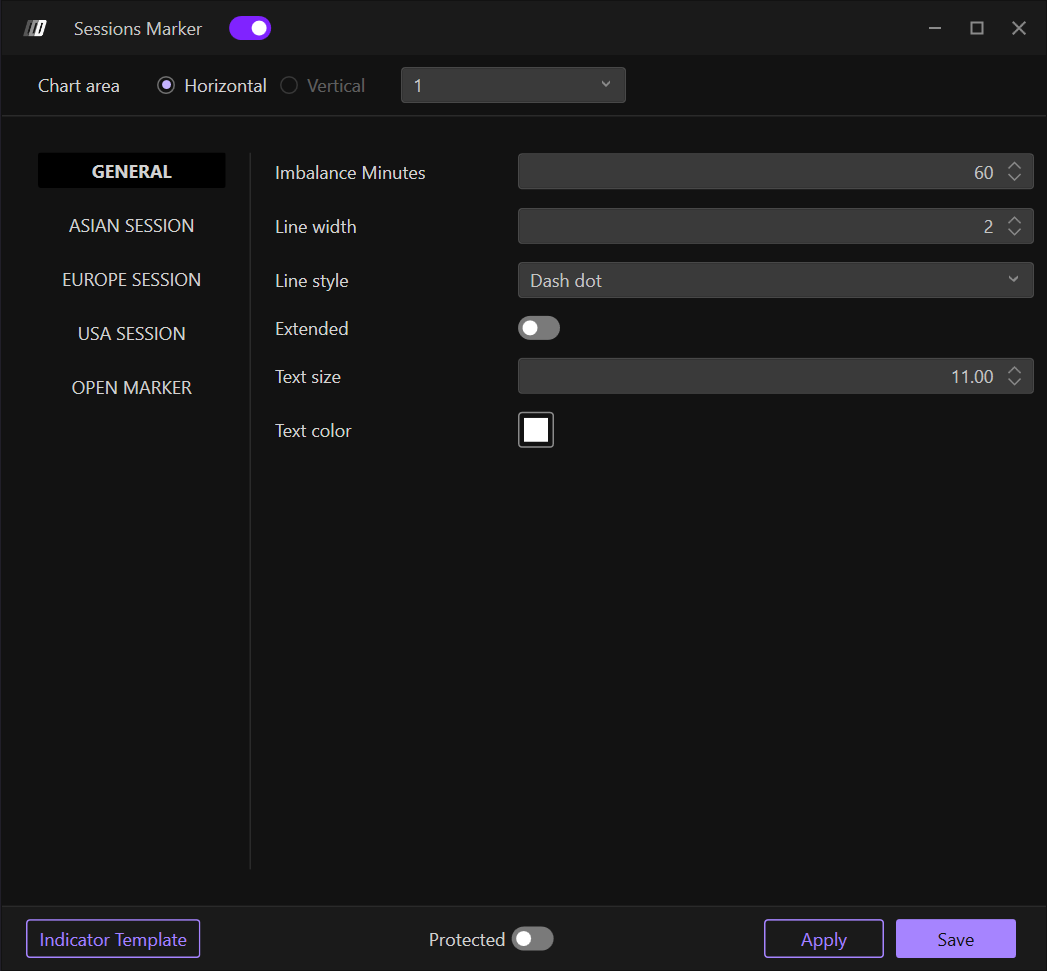Disable the Sessions Marker indicator toggle
Image resolution: width=1047 pixels, height=971 pixels.
250,28
